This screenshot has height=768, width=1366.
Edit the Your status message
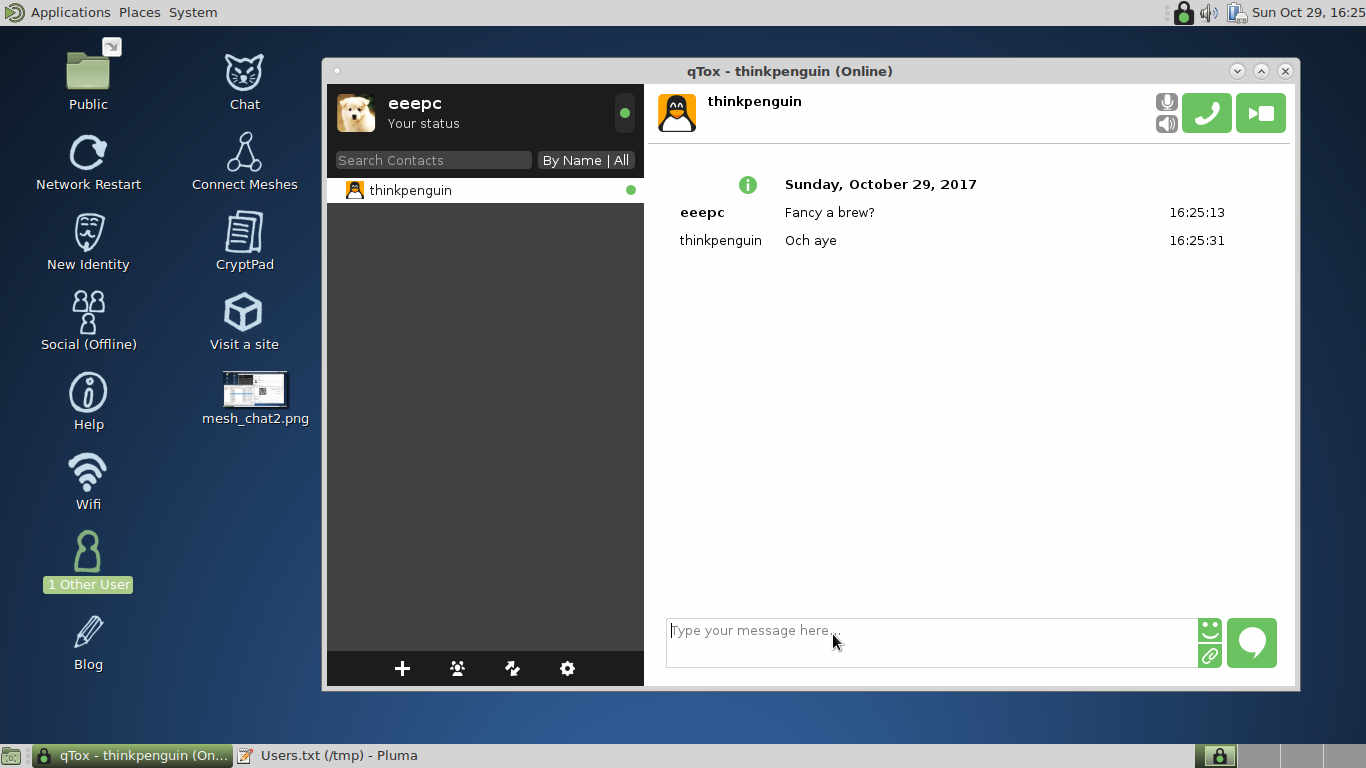424,124
